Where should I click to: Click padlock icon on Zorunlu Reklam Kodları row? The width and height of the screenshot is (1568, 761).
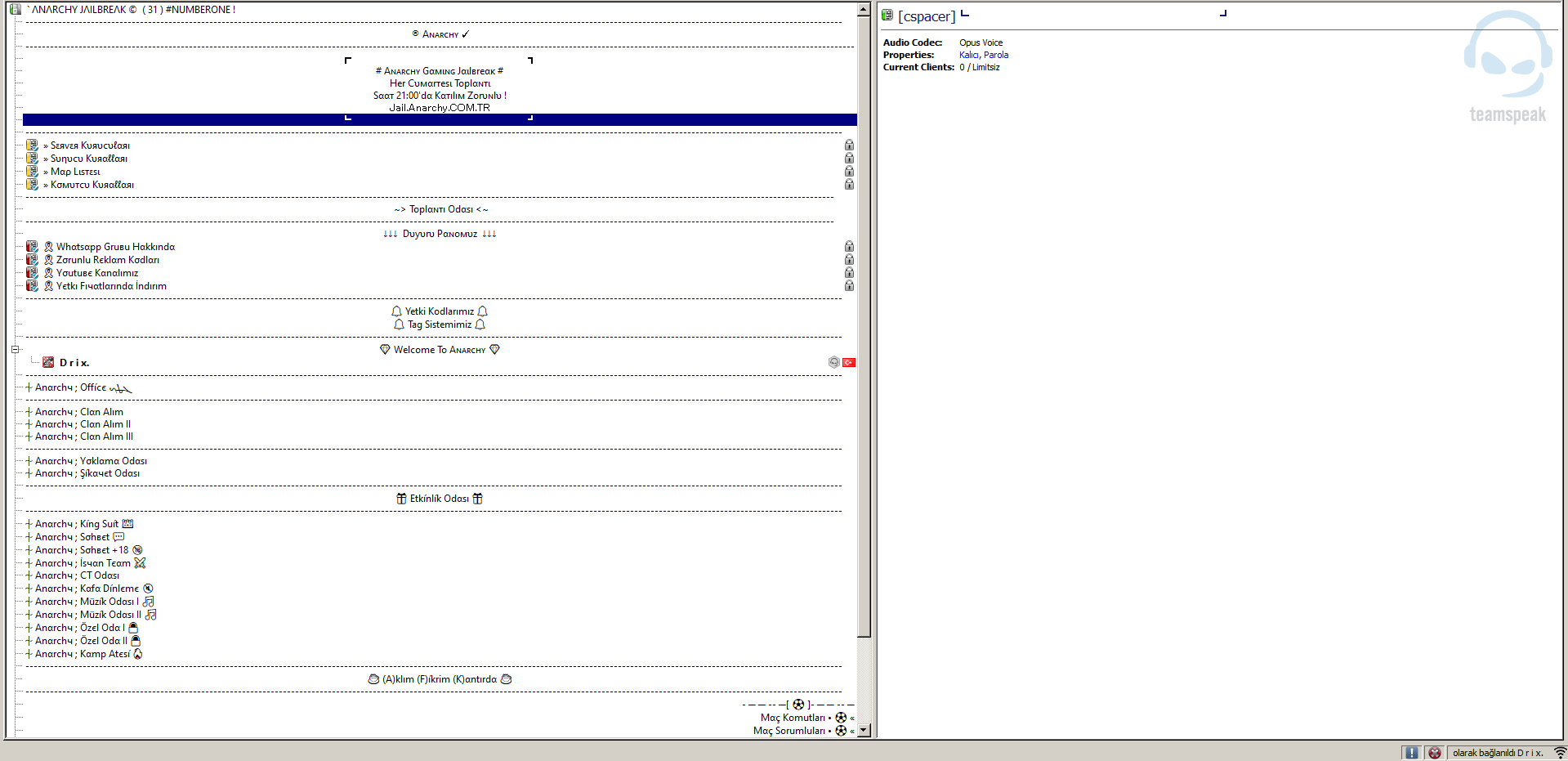pos(849,260)
